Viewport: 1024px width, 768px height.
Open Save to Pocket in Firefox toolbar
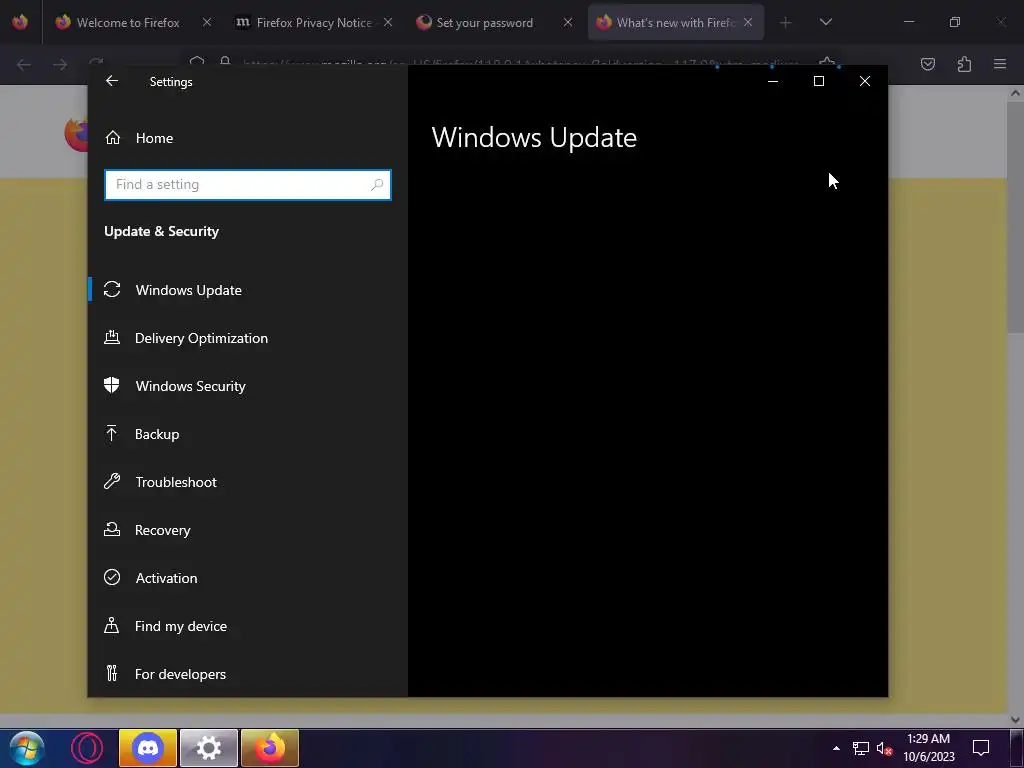(928, 64)
